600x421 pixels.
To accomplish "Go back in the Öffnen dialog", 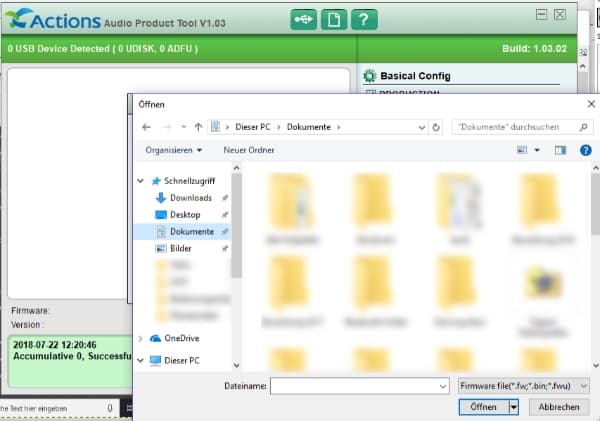I will (146, 127).
